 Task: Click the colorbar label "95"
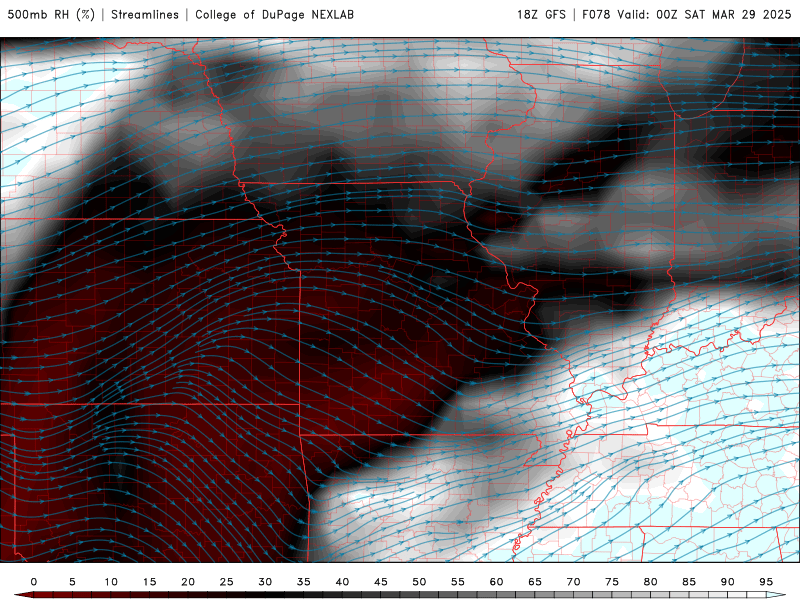(x=766, y=582)
